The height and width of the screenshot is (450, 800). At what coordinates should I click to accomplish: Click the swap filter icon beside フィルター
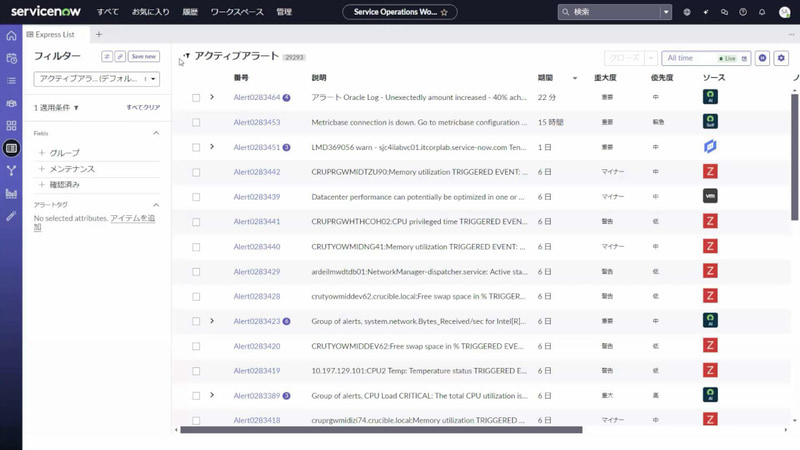pos(107,56)
